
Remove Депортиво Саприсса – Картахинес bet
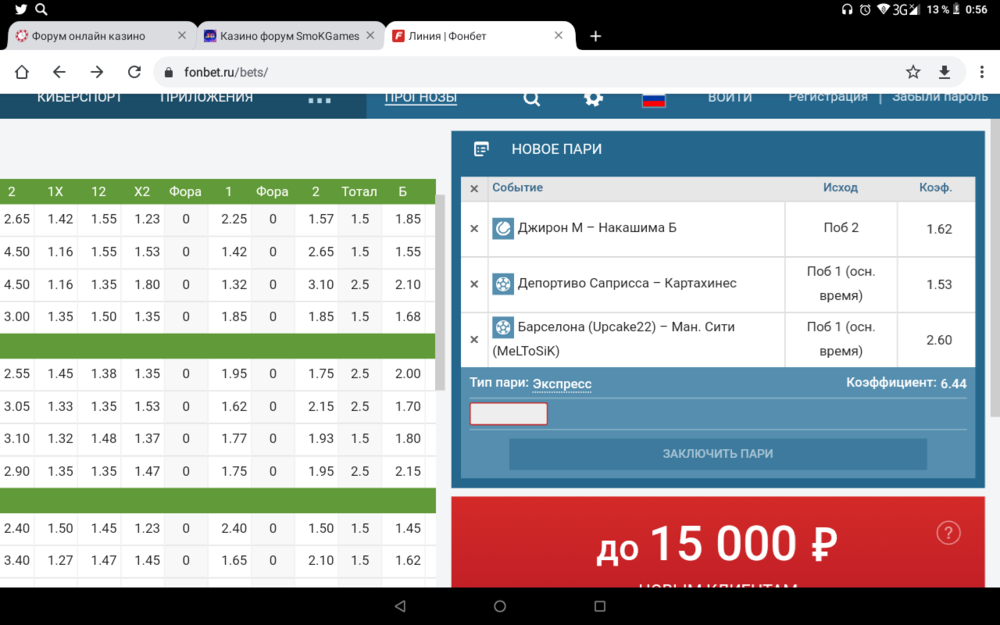coord(474,284)
